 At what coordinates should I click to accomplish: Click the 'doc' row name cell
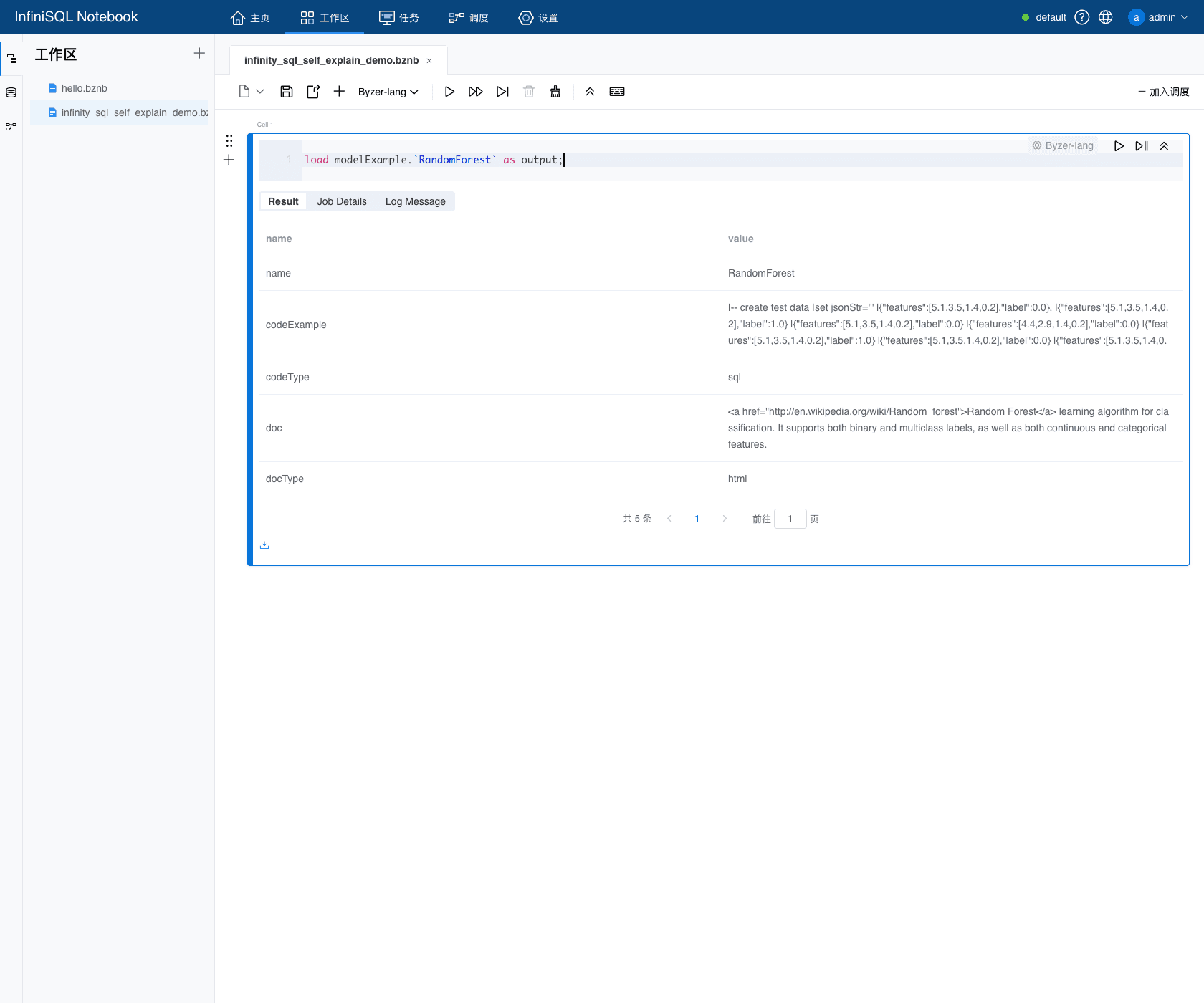[x=274, y=428]
